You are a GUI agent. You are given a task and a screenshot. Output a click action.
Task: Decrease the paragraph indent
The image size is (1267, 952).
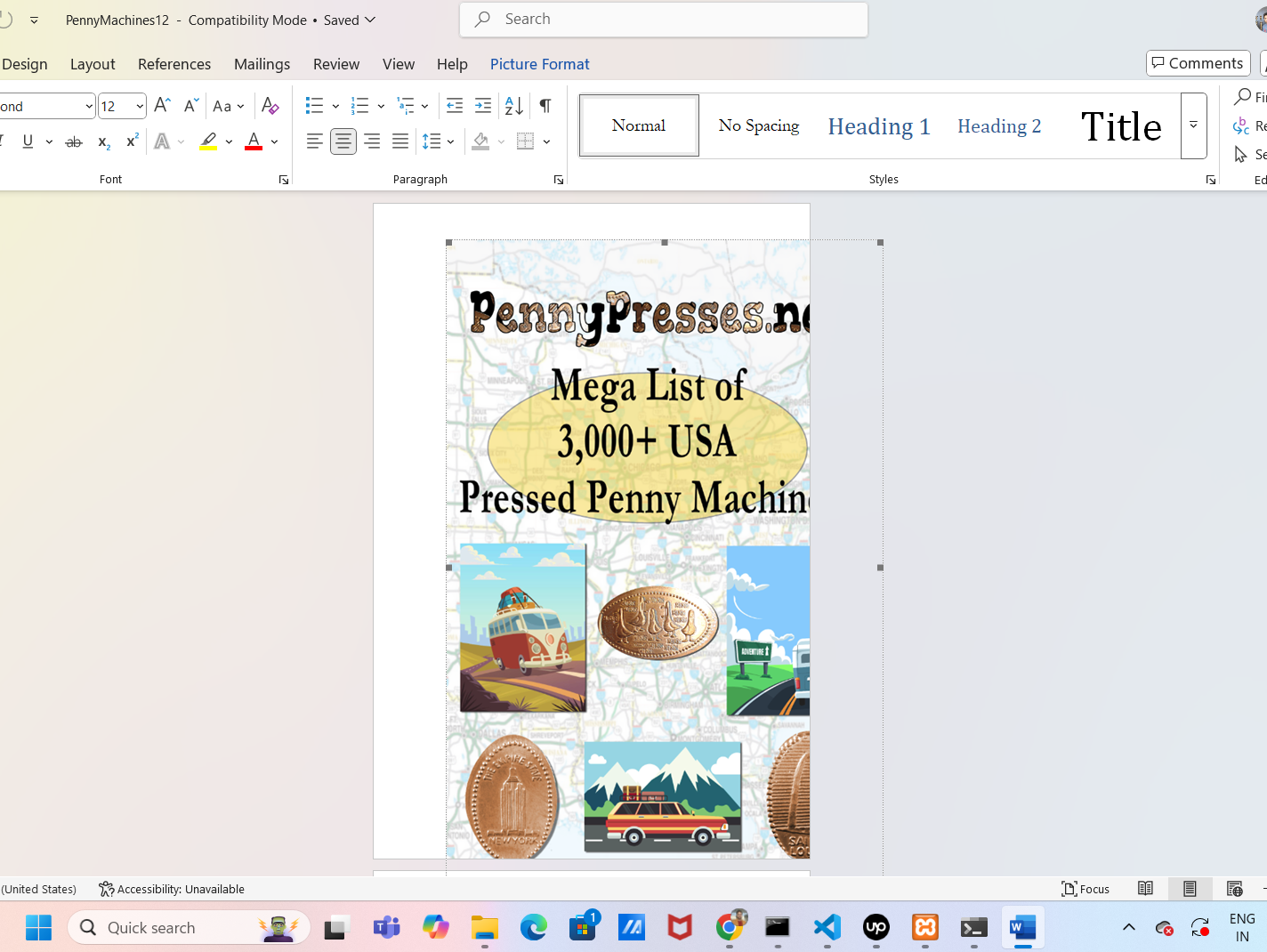coord(455,106)
